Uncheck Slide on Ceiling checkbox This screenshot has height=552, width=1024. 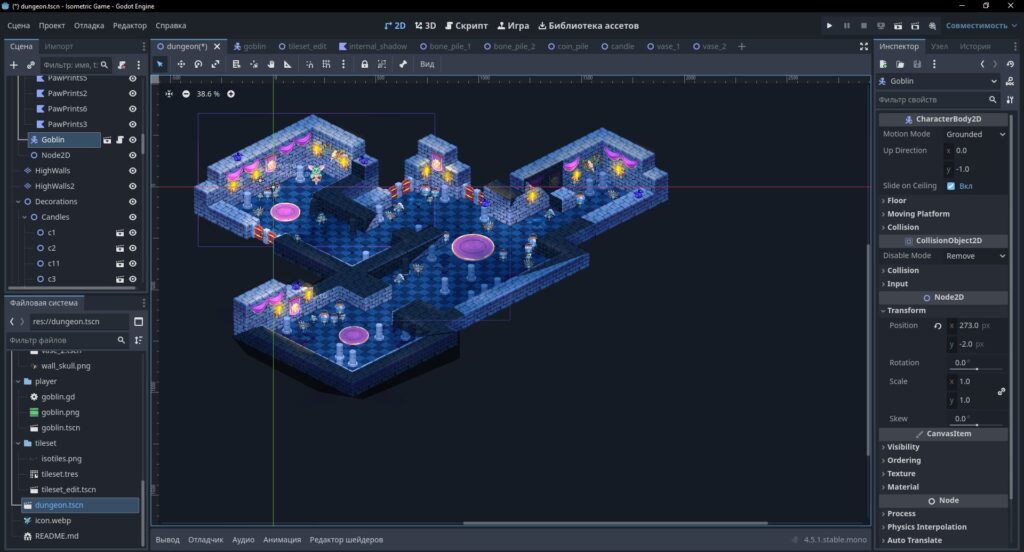[x=951, y=186]
